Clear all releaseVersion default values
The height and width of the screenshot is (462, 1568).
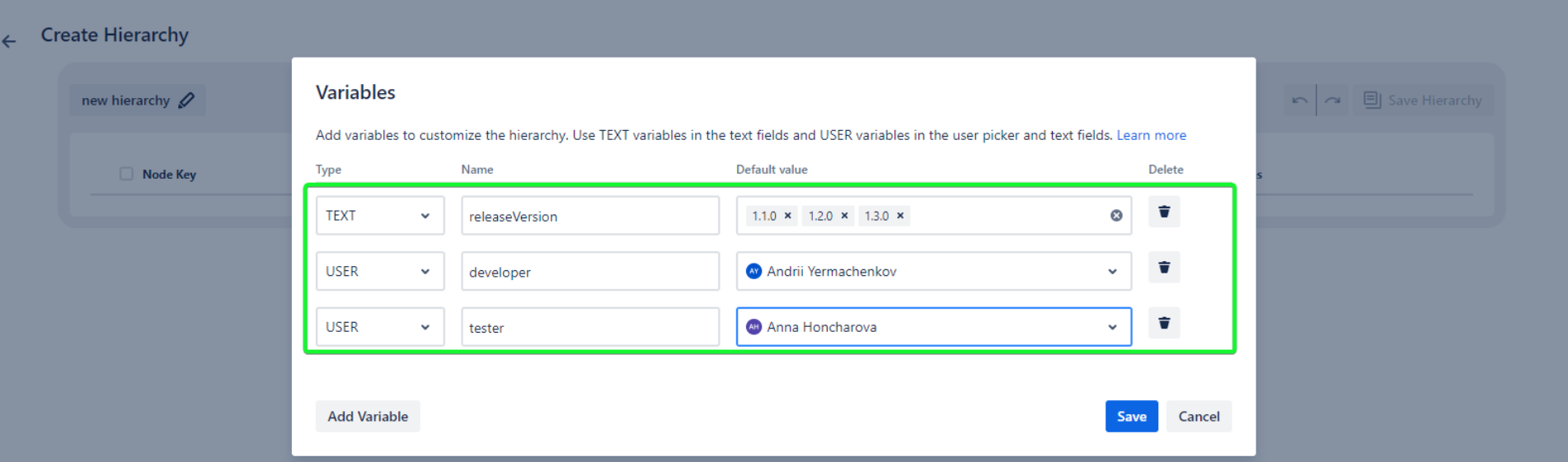coord(1115,216)
